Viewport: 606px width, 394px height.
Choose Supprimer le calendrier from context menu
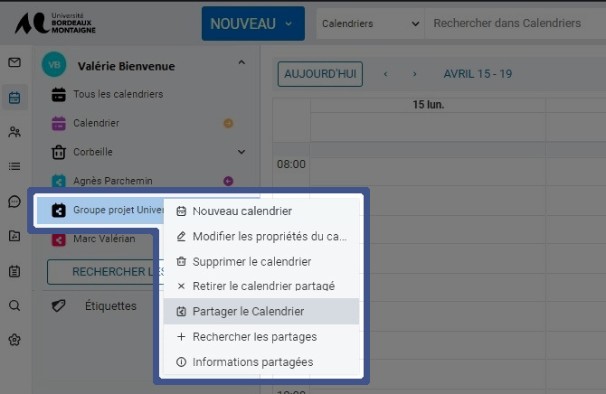[x=262, y=262]
